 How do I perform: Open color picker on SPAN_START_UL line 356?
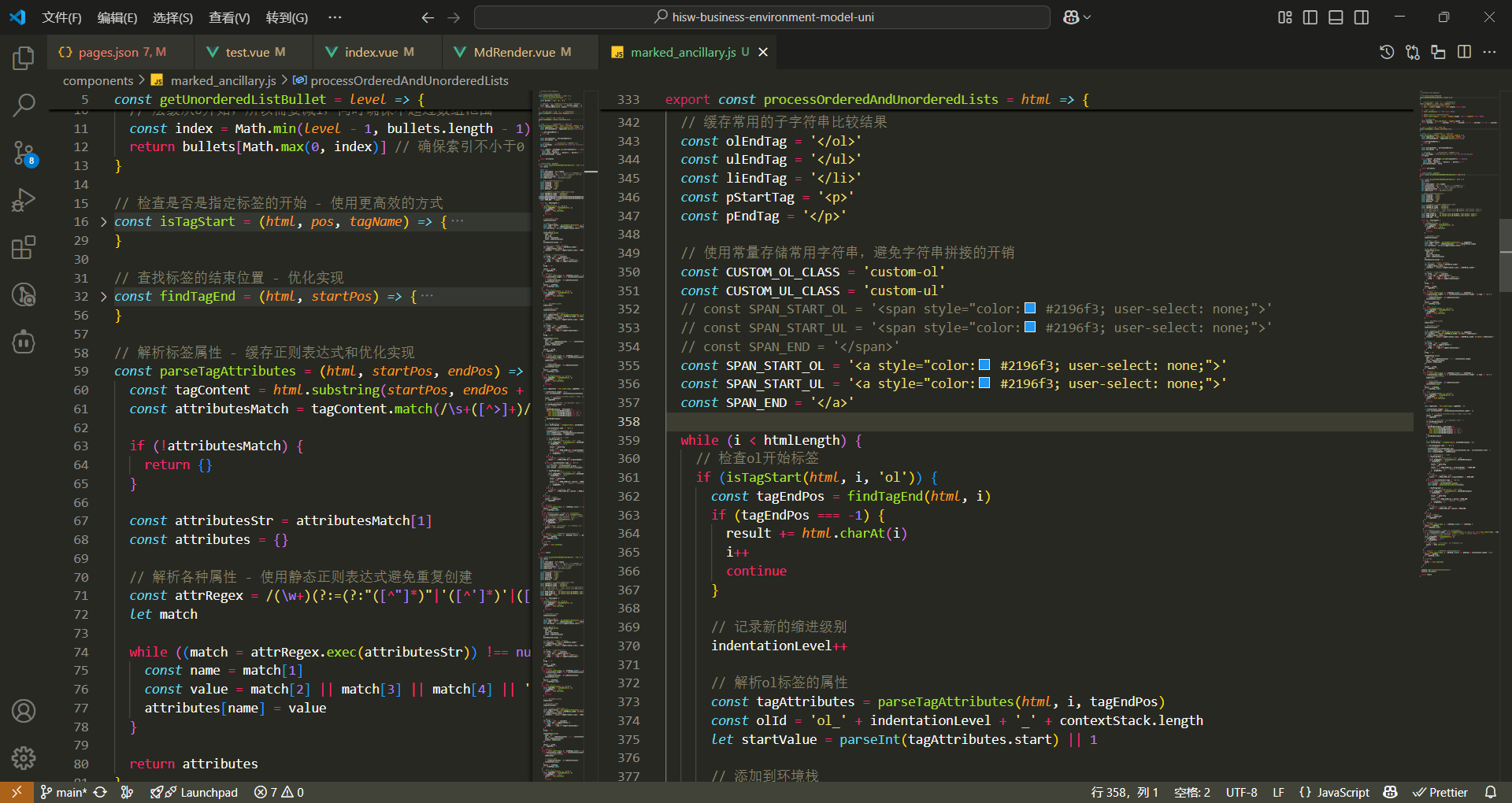tap(984, 383)
